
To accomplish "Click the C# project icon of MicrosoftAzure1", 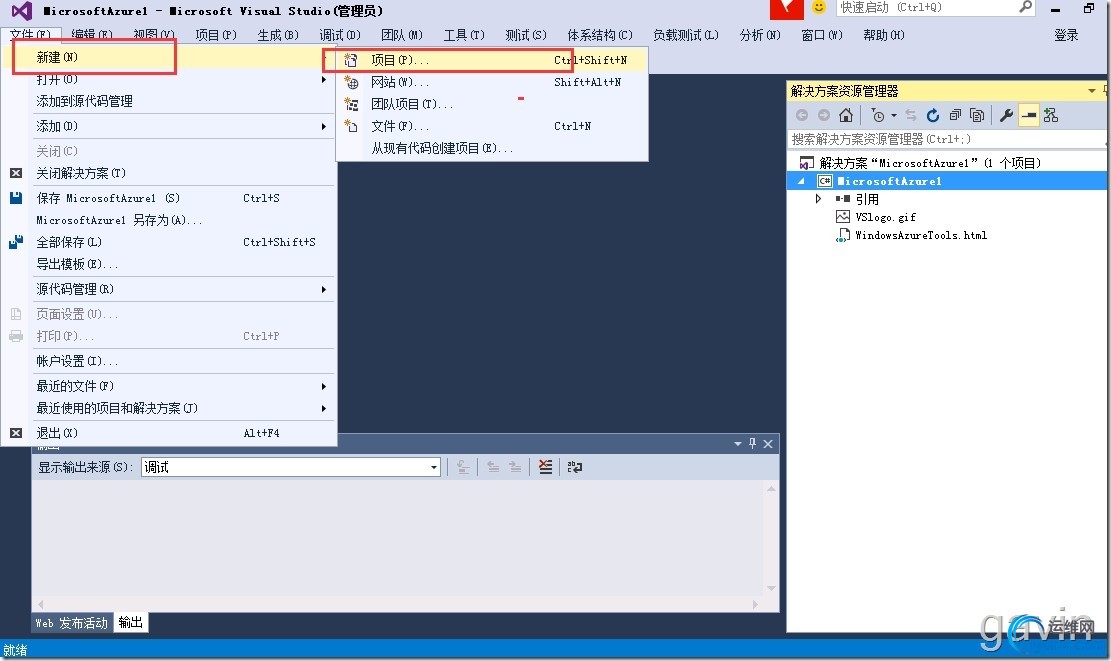I will (x=825, y=181).
